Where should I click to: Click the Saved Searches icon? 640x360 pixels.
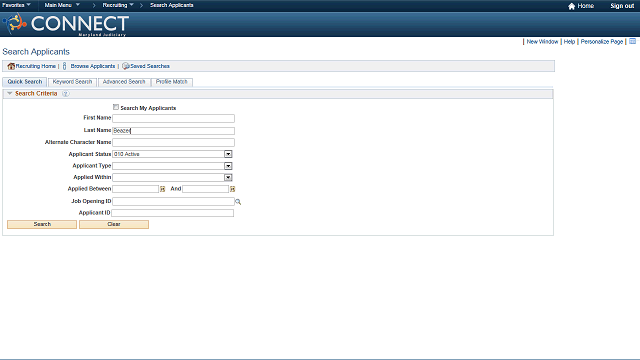point(126,66)
